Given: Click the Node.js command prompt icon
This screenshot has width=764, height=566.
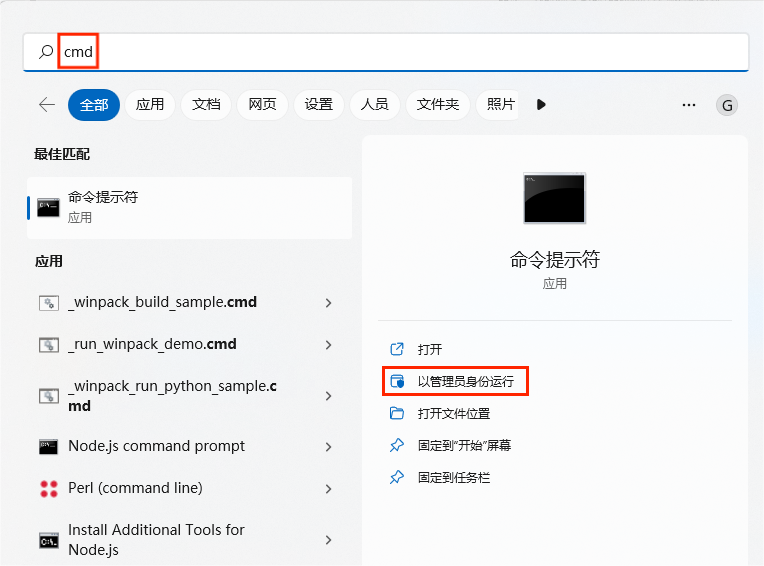Looking at the screenshot, I should [48, 446].
